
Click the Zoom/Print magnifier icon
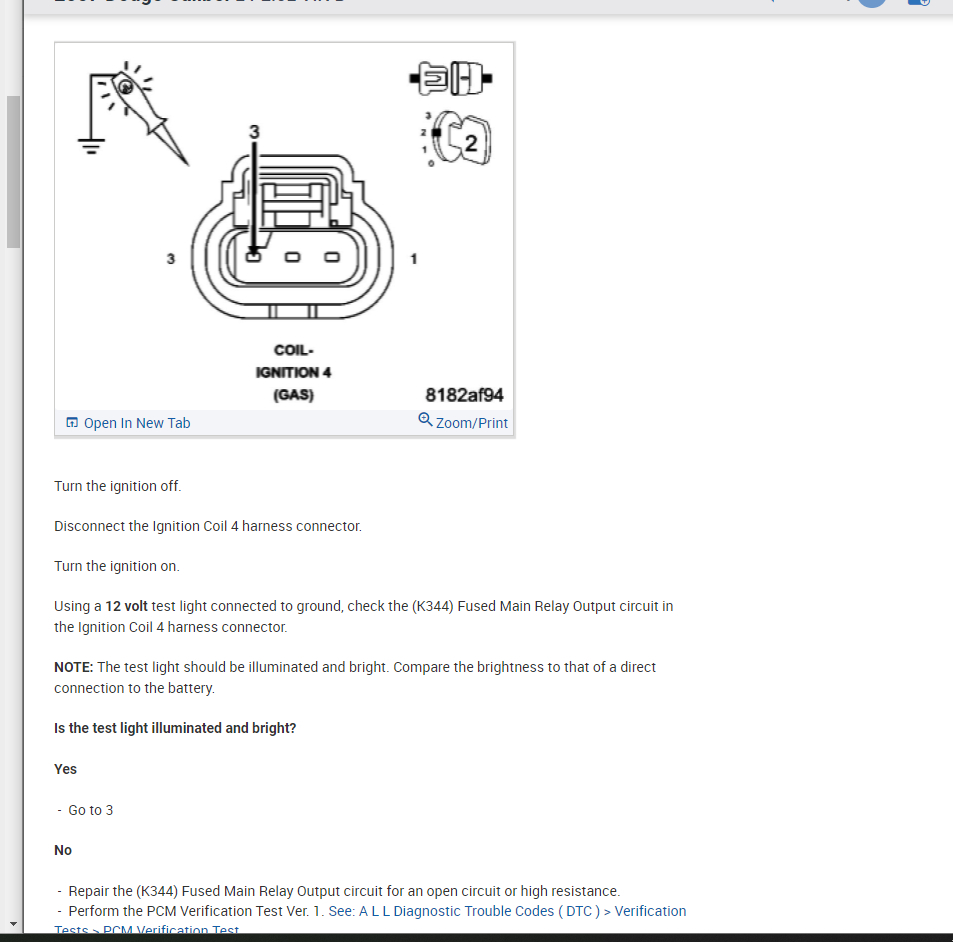click(425, 419)
